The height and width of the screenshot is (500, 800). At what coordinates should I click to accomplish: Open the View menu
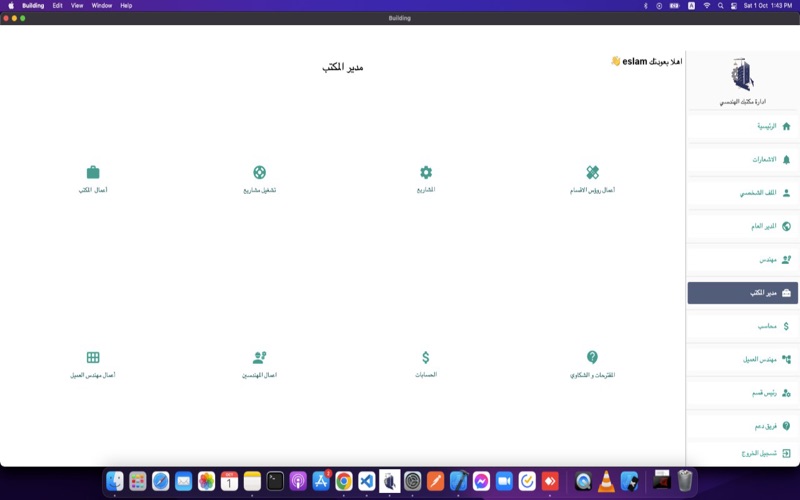77,6
